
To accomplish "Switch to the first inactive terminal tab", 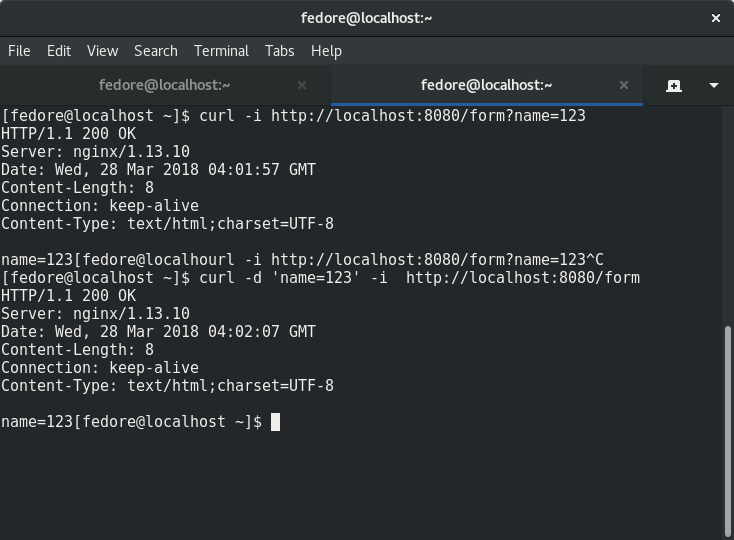I will point(165,85).
